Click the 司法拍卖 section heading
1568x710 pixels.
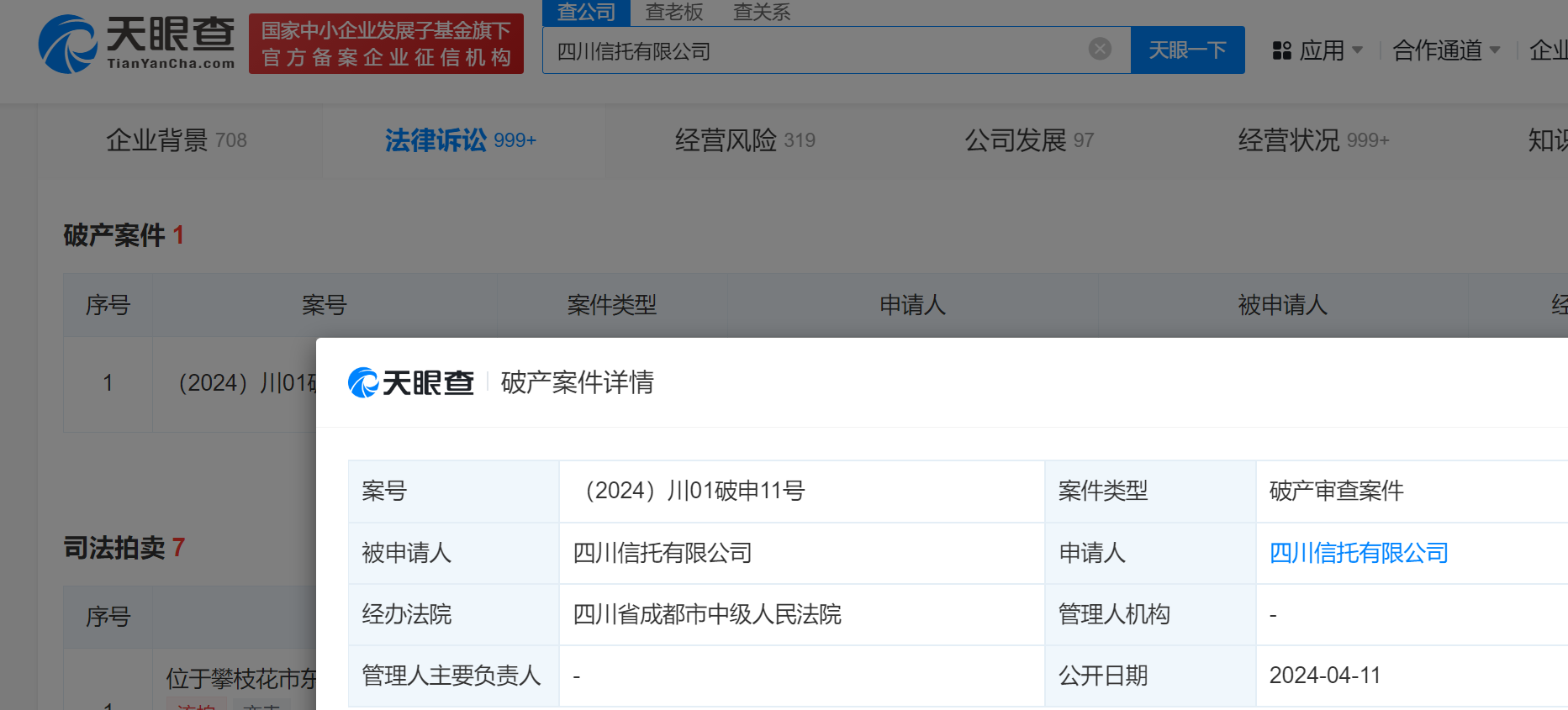[x=114, y=548]
